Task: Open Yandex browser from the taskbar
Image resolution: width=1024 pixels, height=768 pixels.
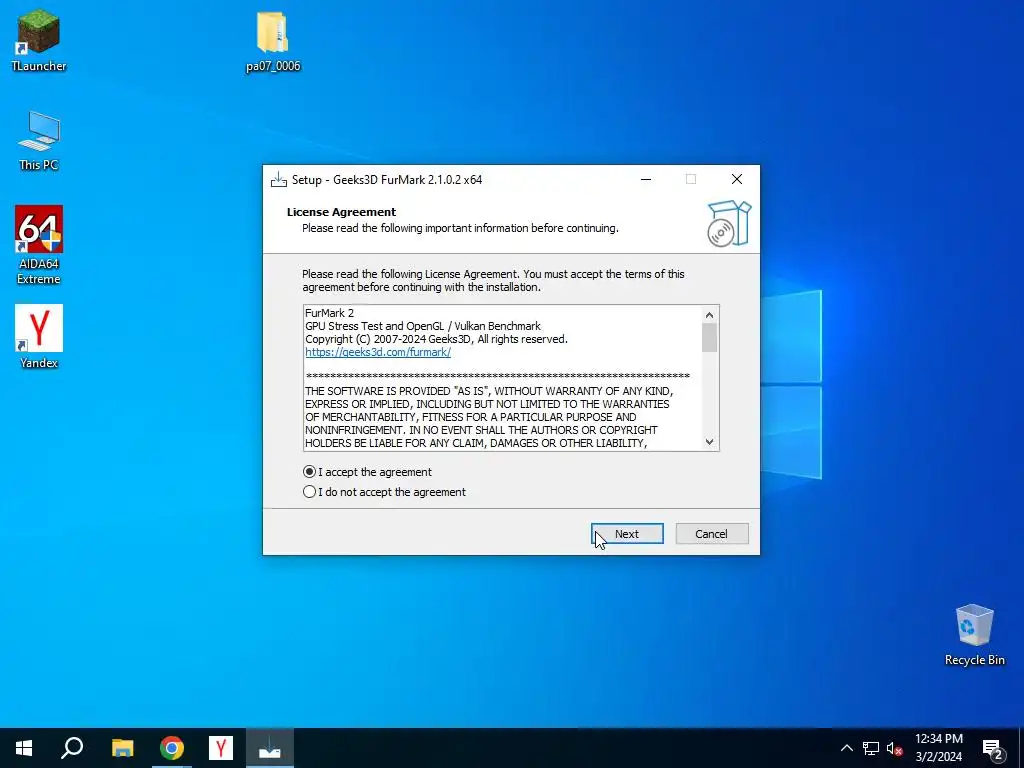Action: pyautogui.click(x=221, y=748)
